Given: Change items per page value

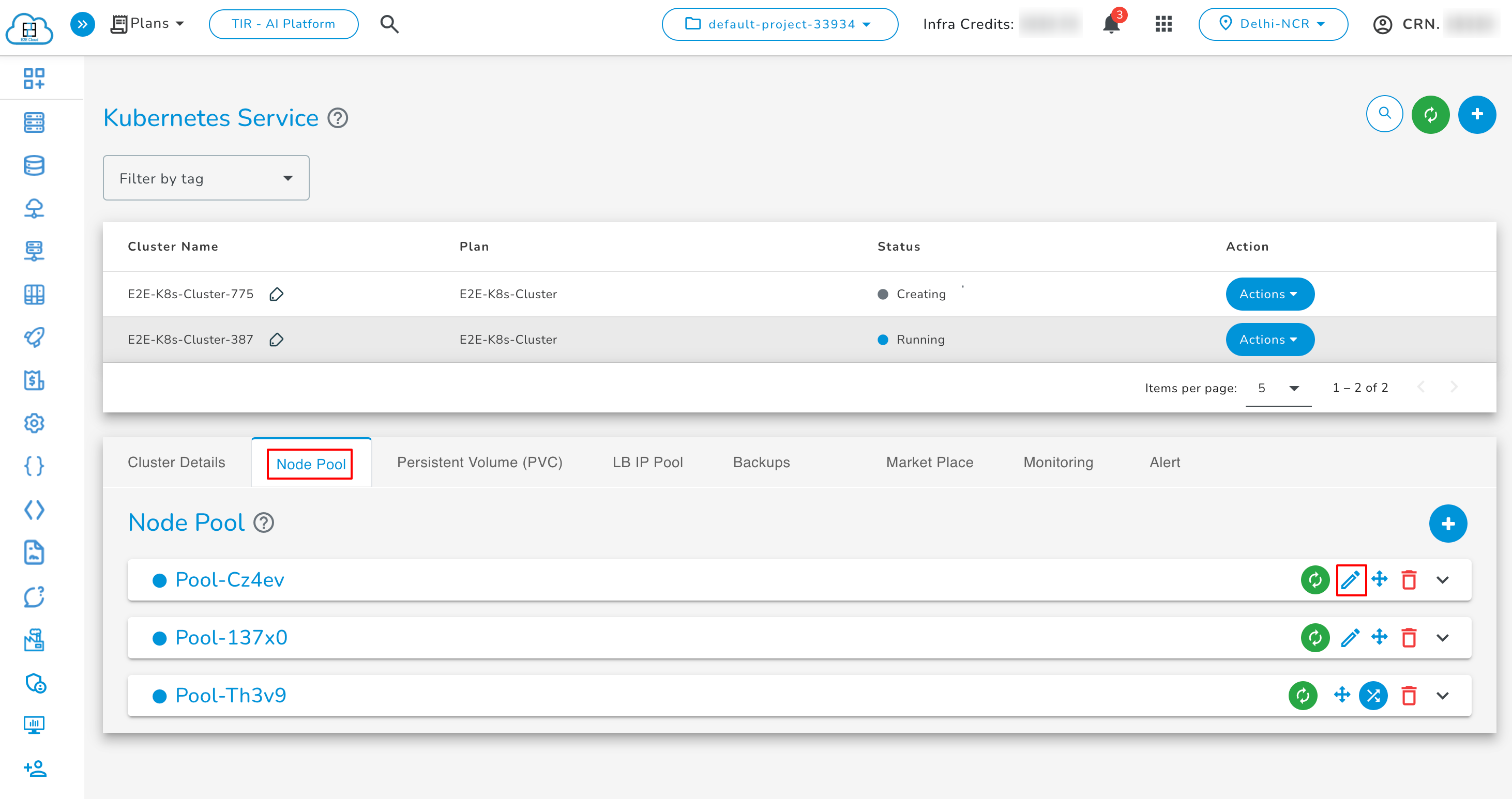Looking at the screenshot, I should [1278, 388].
